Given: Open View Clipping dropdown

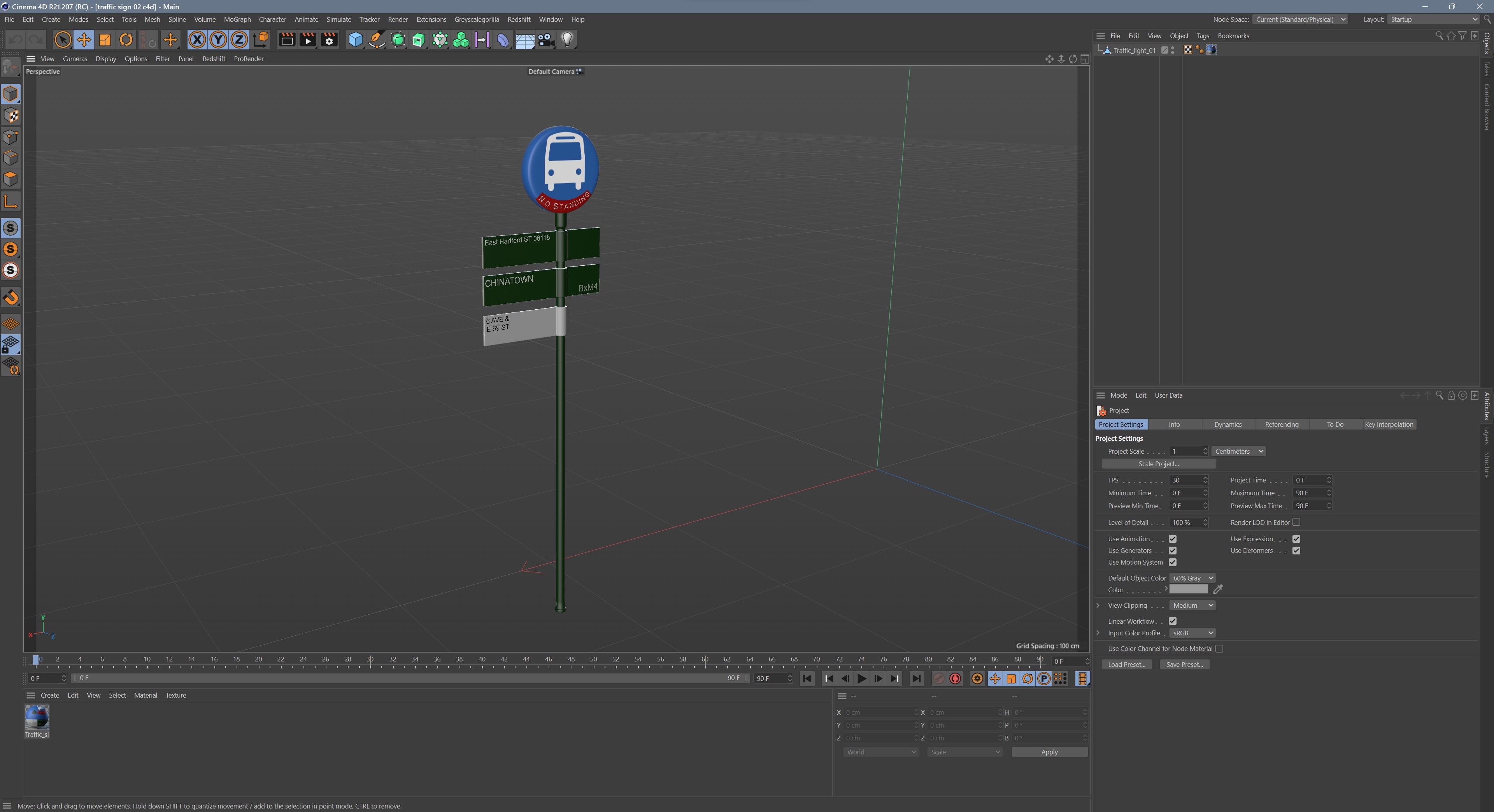Looking at the screenshot, I should point(1192,605).
